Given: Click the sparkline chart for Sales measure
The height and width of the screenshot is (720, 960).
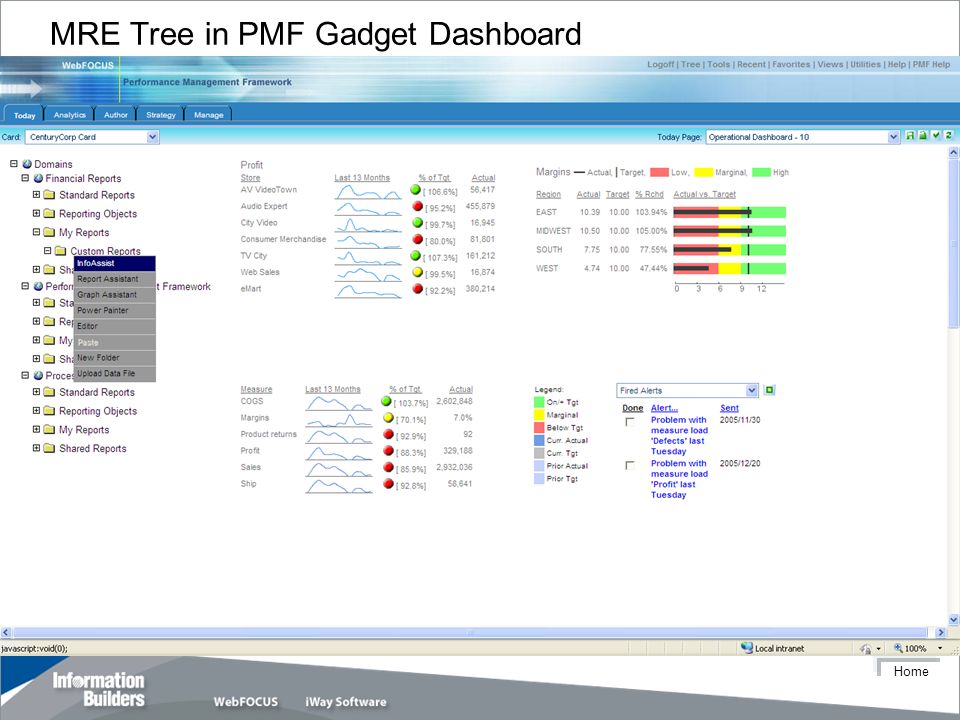Looking at the screenshot, I should coord(339,469).
